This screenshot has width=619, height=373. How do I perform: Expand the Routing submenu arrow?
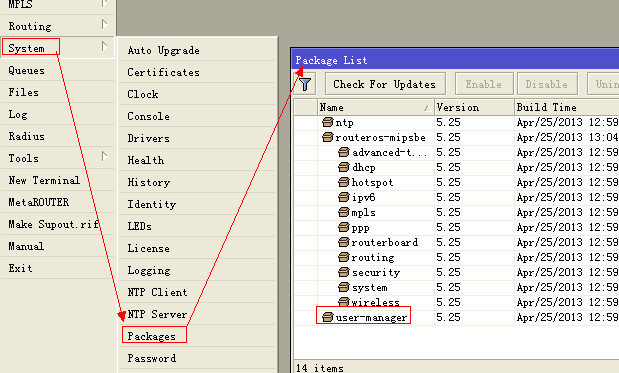click(104, 24)
